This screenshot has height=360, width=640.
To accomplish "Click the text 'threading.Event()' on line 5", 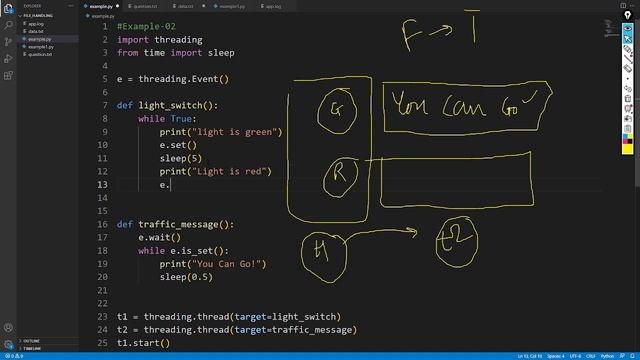I will (x=184, y=79).
